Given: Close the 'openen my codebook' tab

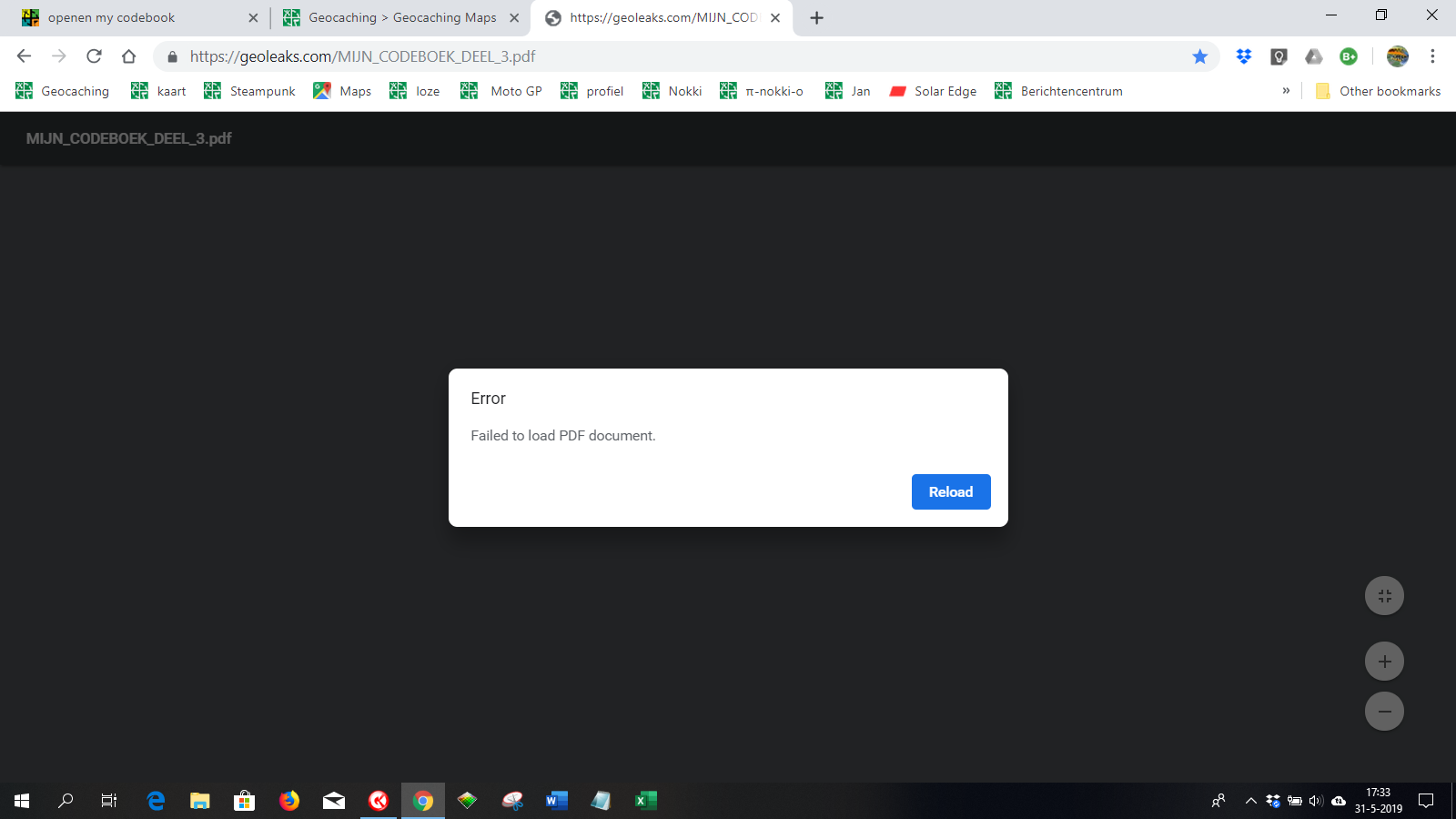Looking at the screenshot, I should (x=253, y=17).
